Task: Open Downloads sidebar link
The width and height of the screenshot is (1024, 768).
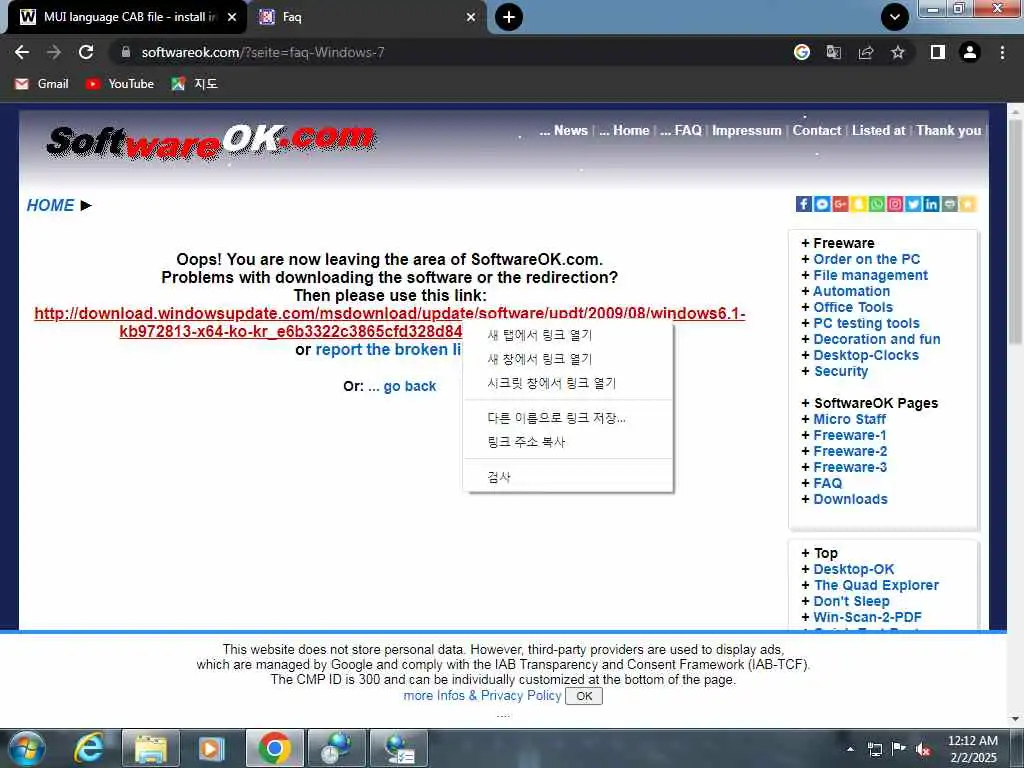Action: (850, 499)
